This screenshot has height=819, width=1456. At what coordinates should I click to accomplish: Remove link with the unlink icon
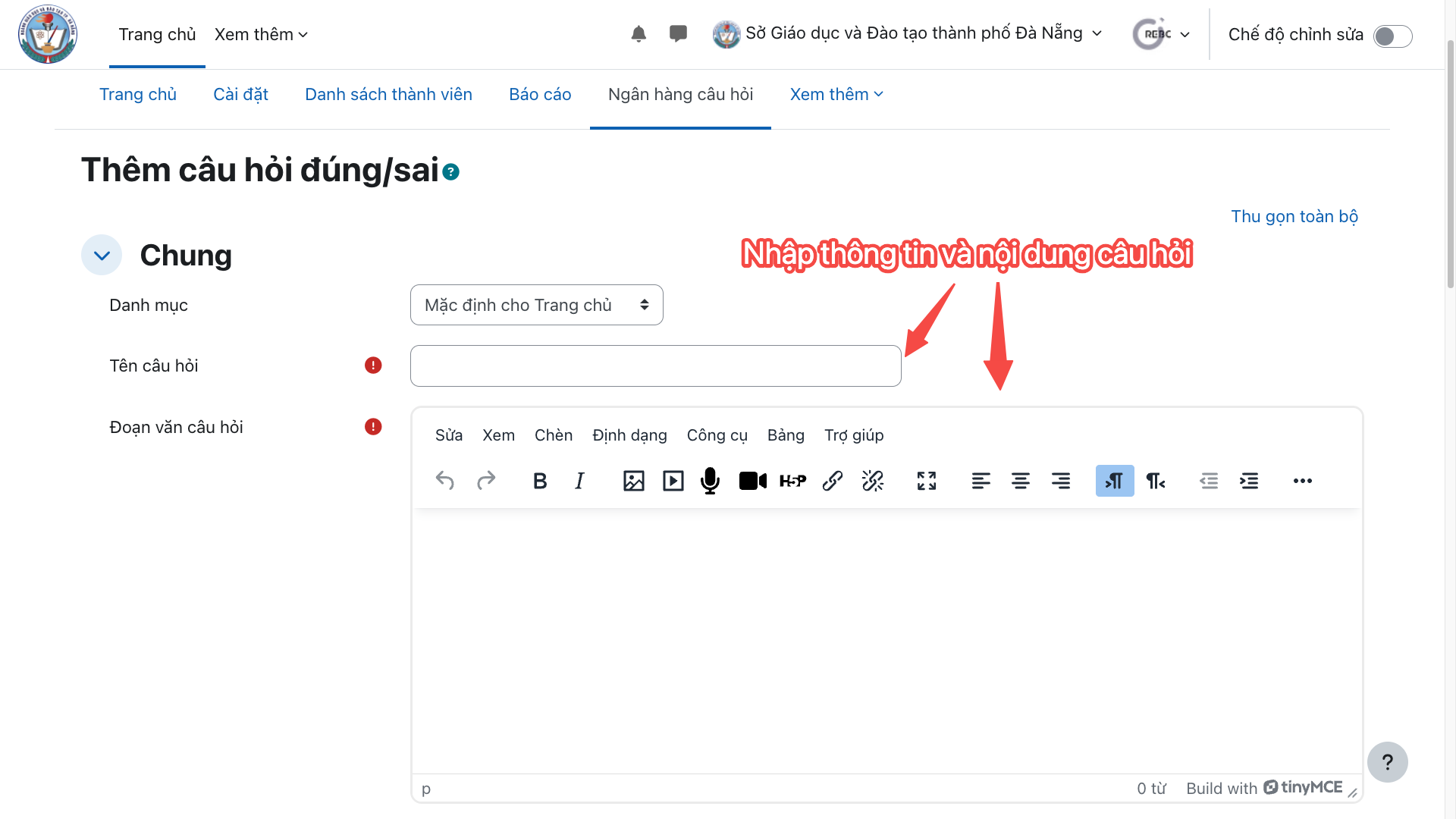(873, 481)
